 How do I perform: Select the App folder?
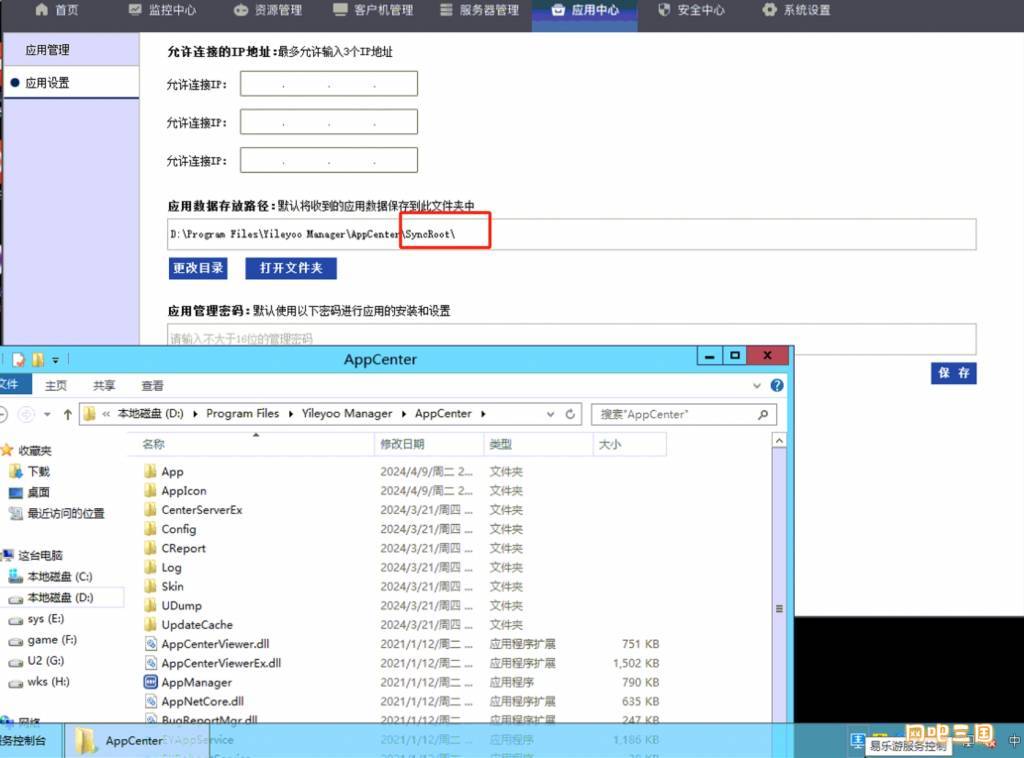(x=172, y=471)
